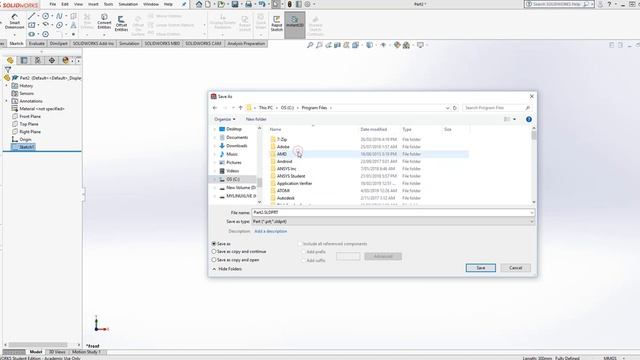Screen dimensions: 640x360
Task: Open the address bar history dropdown arrow
Action: (447, 108)
